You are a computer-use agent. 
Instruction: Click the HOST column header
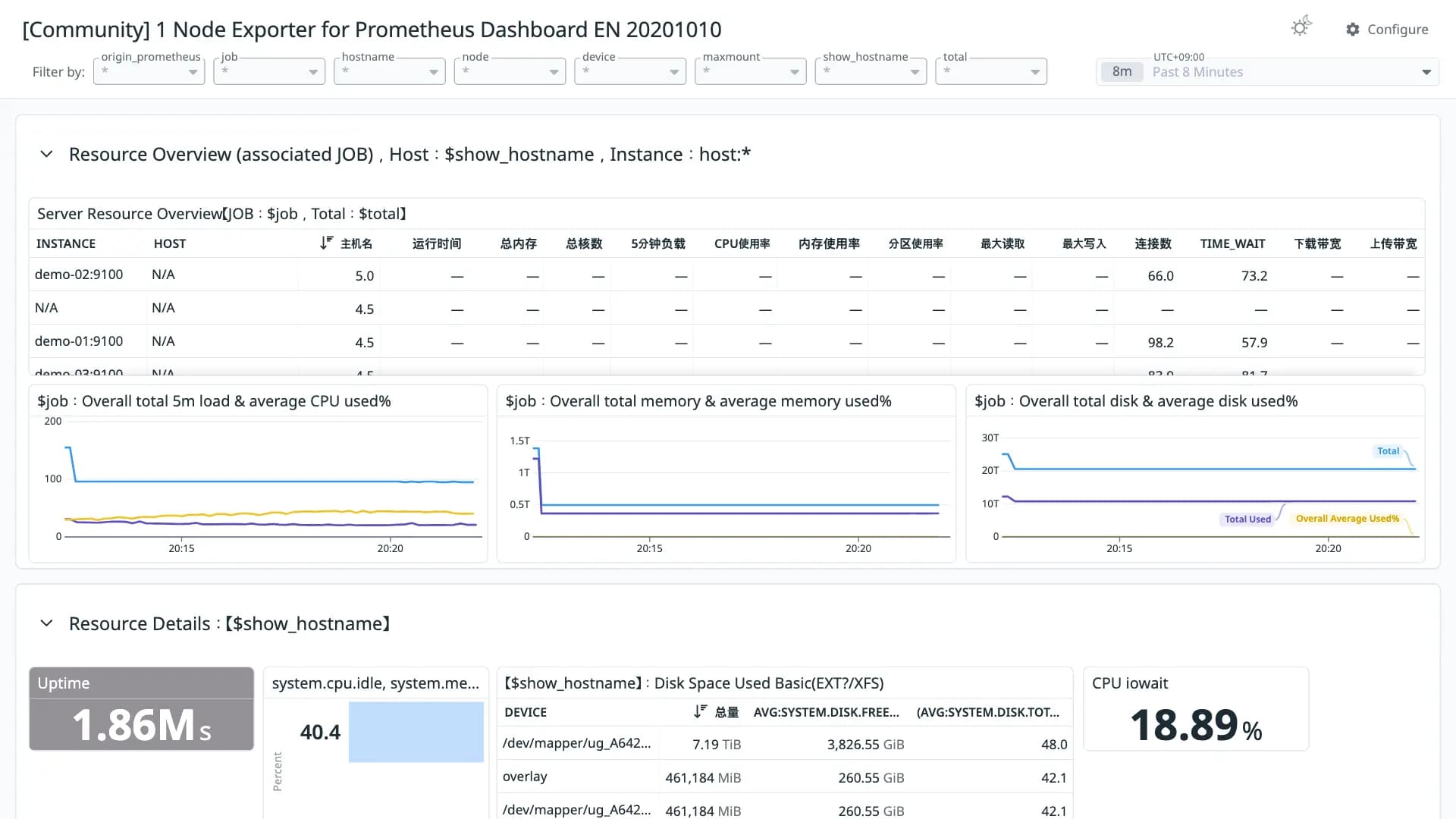tap(170, 243)
